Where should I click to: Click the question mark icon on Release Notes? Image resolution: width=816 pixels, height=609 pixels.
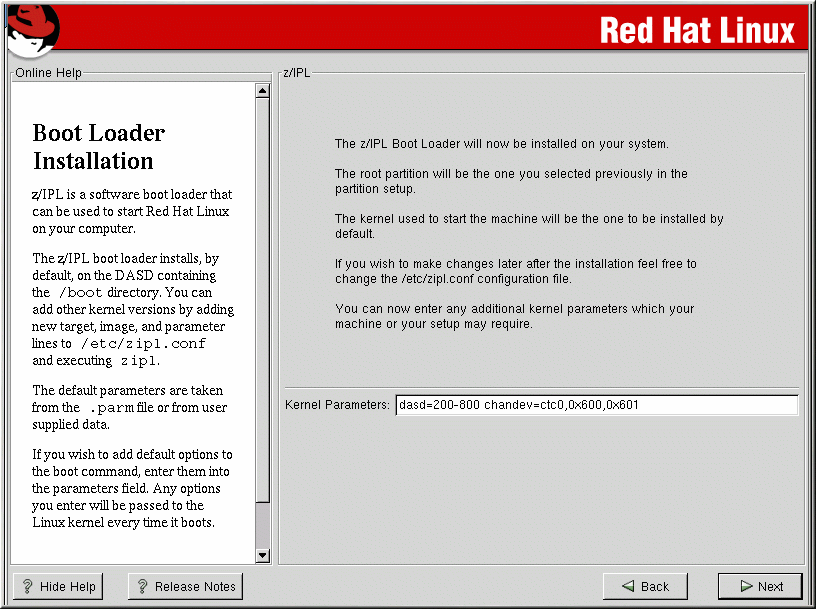(142, 587)
